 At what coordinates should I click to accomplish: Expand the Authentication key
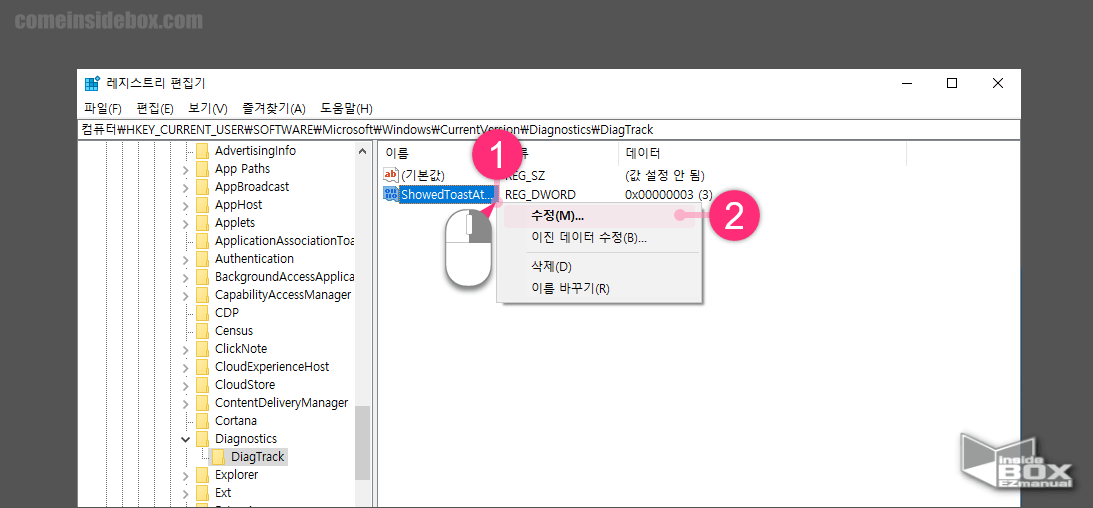(x=185, y=259)
